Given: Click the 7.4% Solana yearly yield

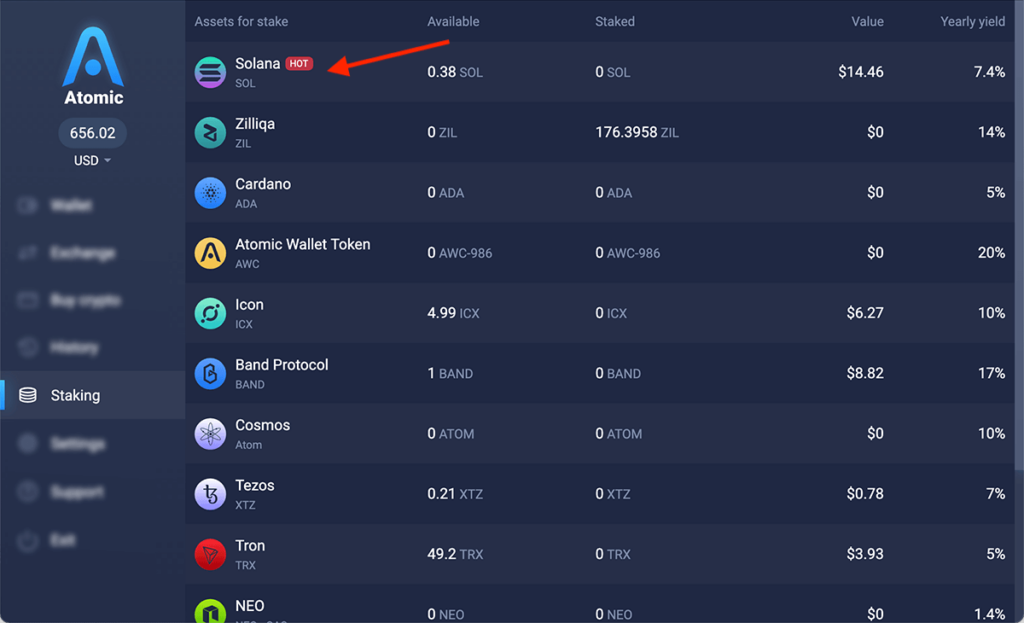Looking at the screenshot, I should pos(989,72).
